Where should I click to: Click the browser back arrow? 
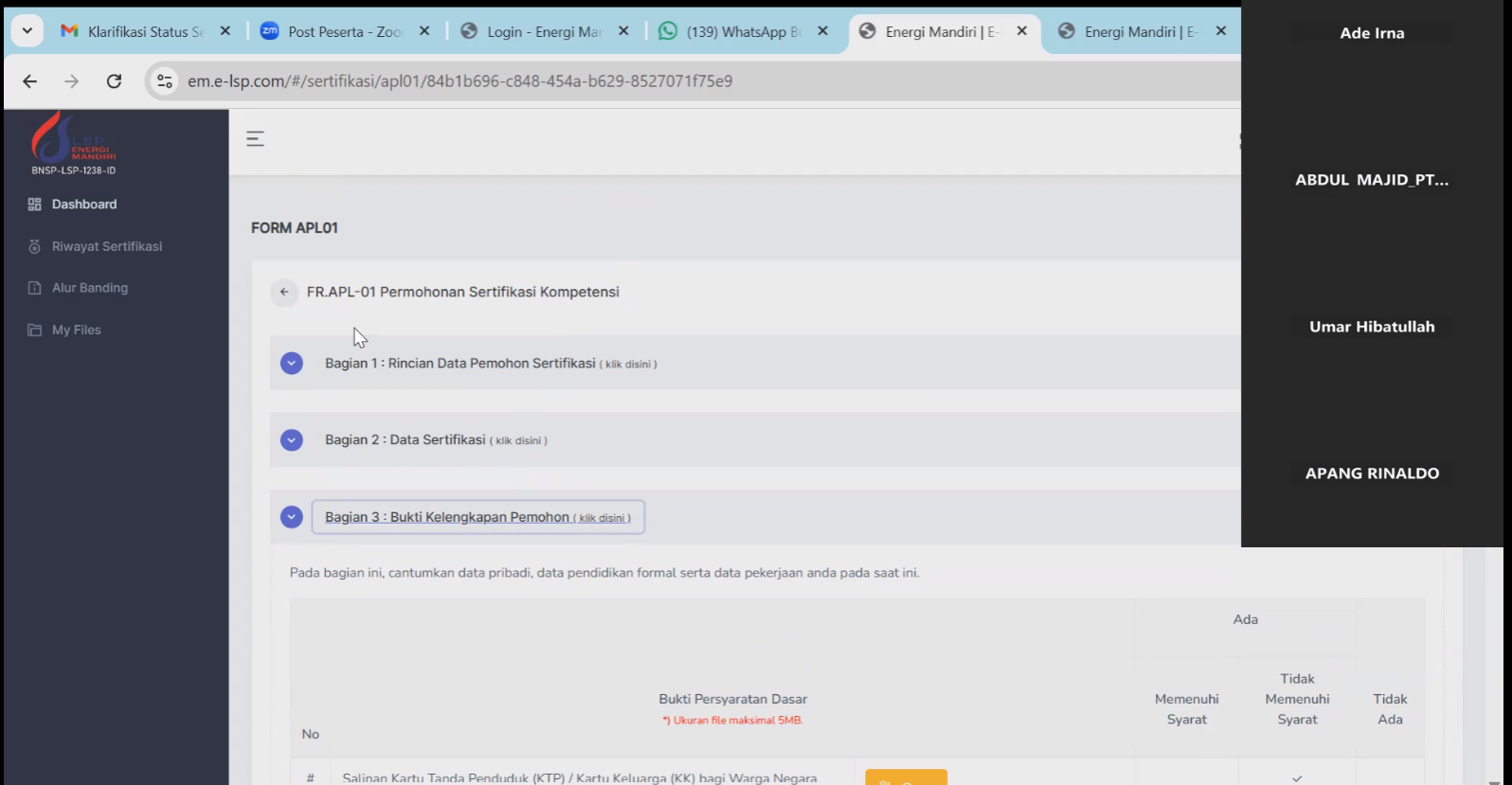pyautogui.click(x=30, y=81)
